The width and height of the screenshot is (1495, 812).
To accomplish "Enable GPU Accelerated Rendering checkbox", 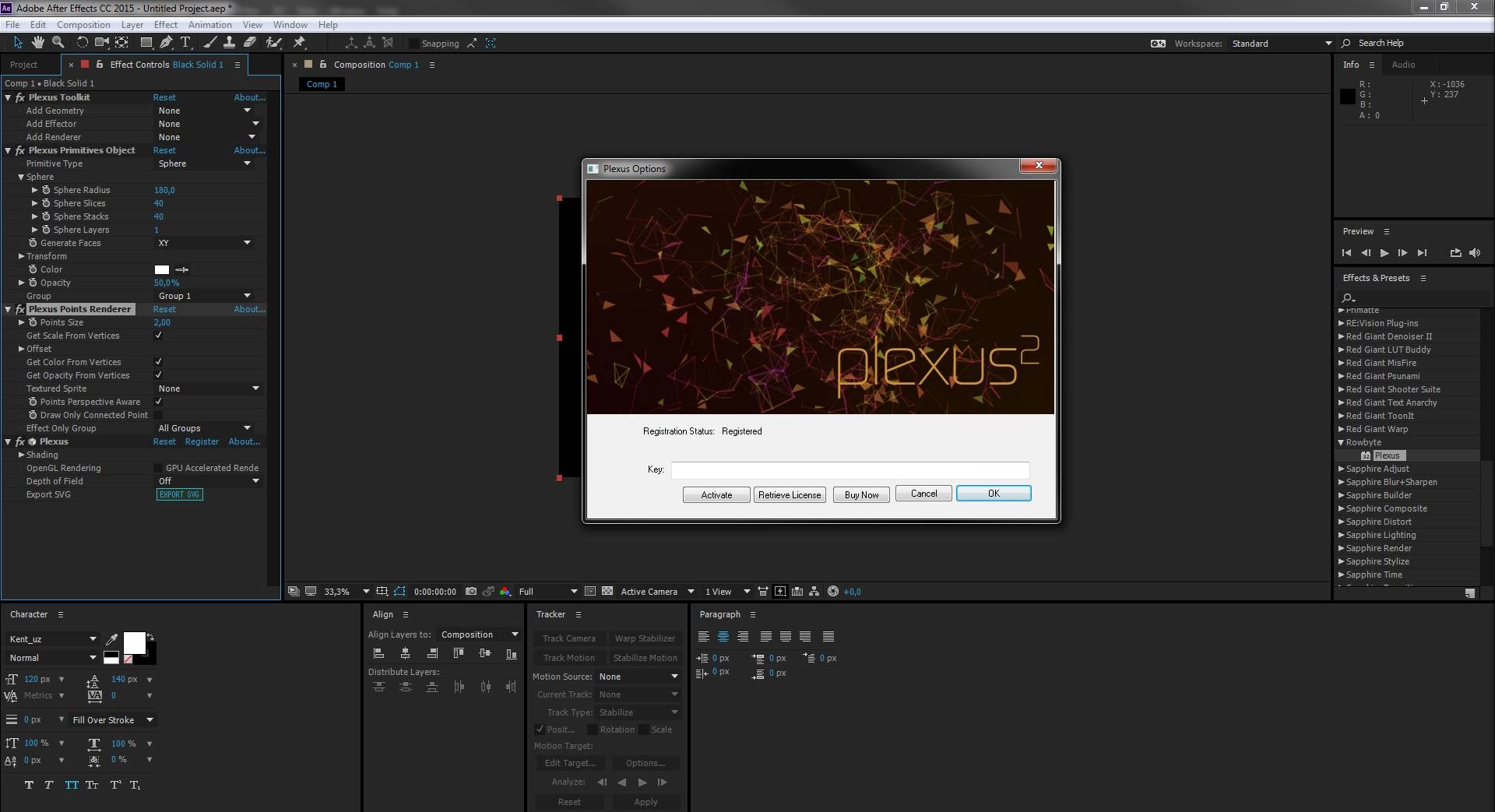I will pos(159,468).
